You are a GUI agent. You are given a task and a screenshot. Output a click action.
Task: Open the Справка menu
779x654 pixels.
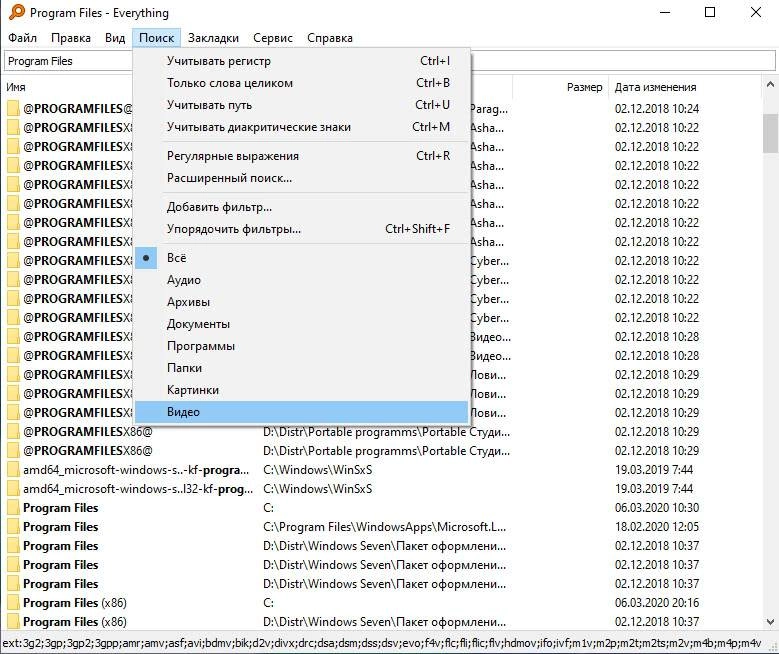click(x=330, y=38)
